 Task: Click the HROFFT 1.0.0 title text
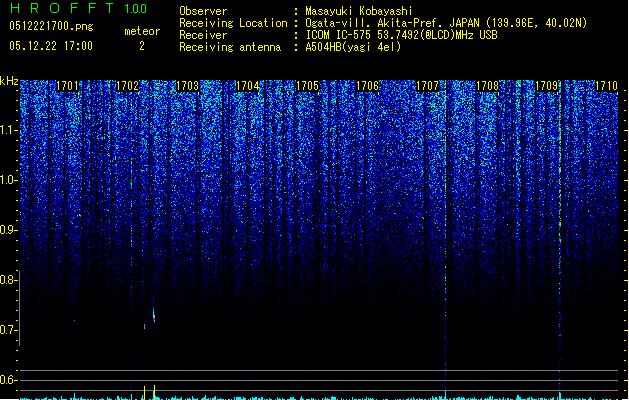pyautogui.click(x=79, y=8)
